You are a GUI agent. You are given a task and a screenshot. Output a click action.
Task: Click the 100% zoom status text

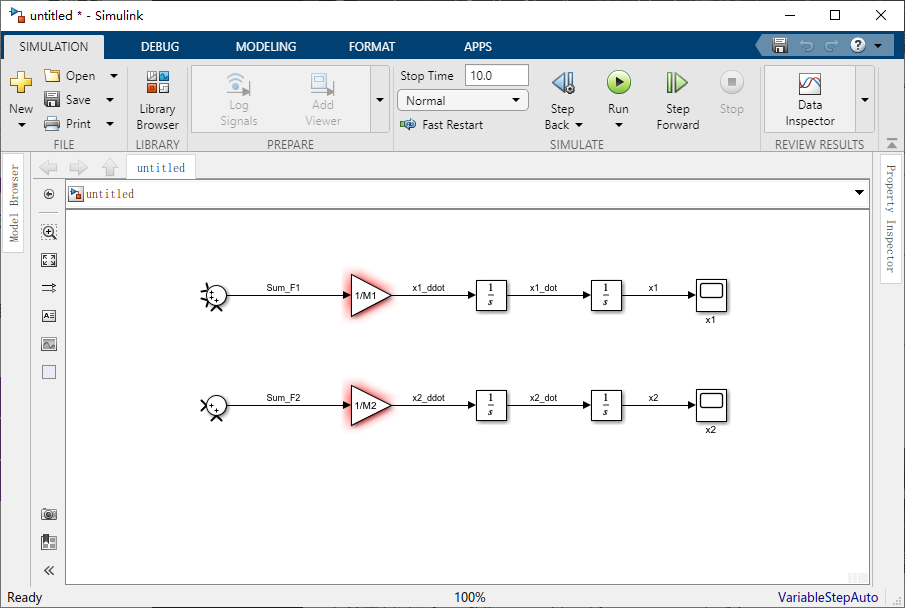click(470, 598)
